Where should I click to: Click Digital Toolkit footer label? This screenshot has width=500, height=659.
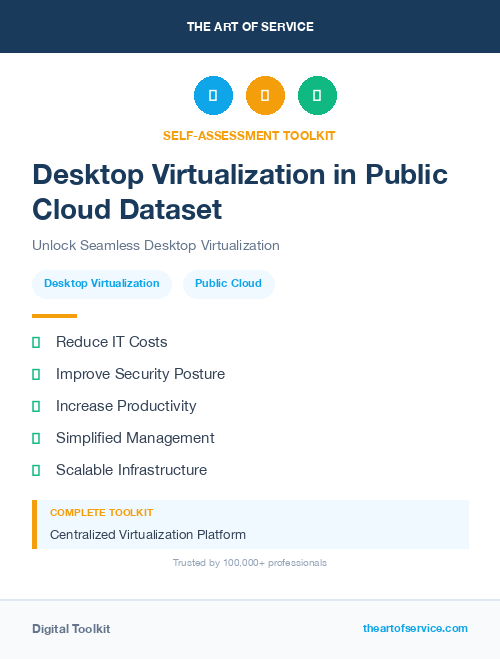tap(71, 629)
